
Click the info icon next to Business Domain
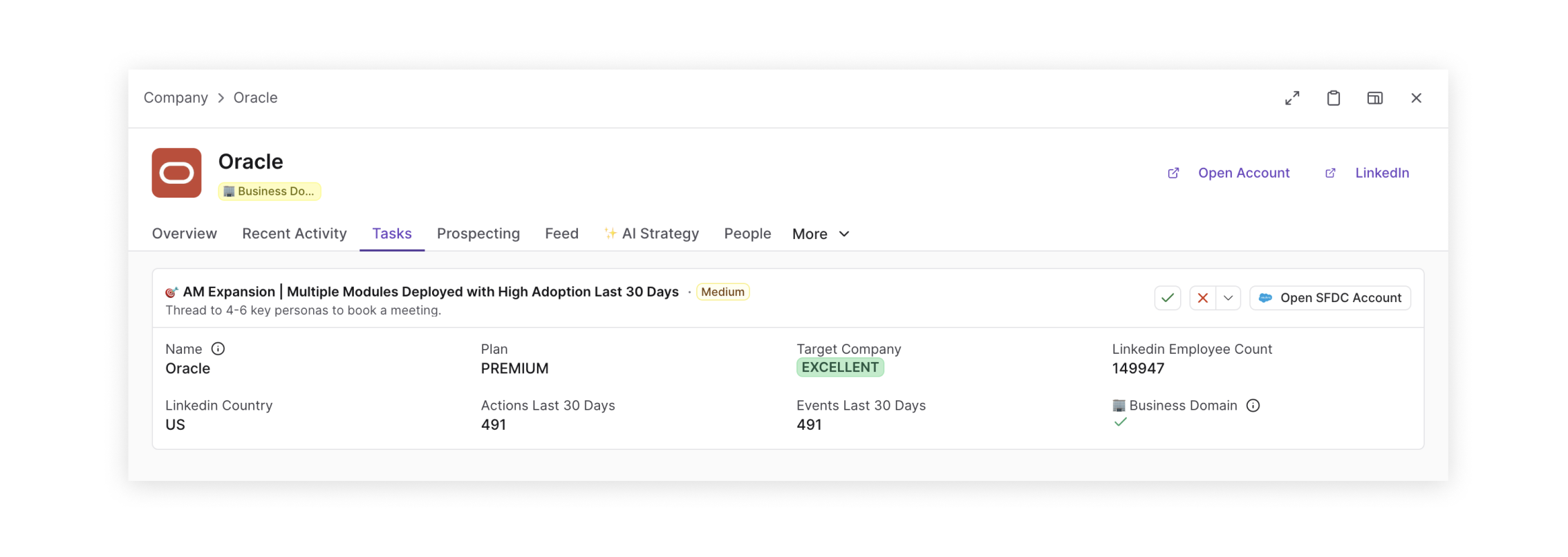[1253, 406]
